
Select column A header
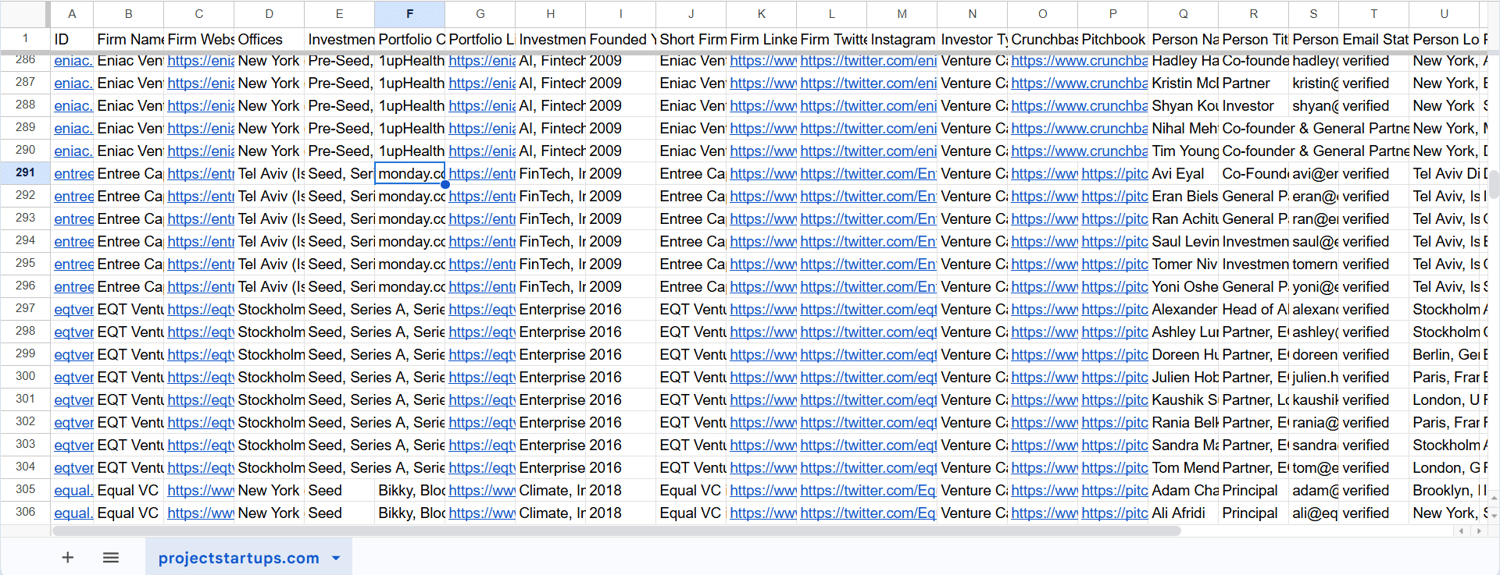72,14
